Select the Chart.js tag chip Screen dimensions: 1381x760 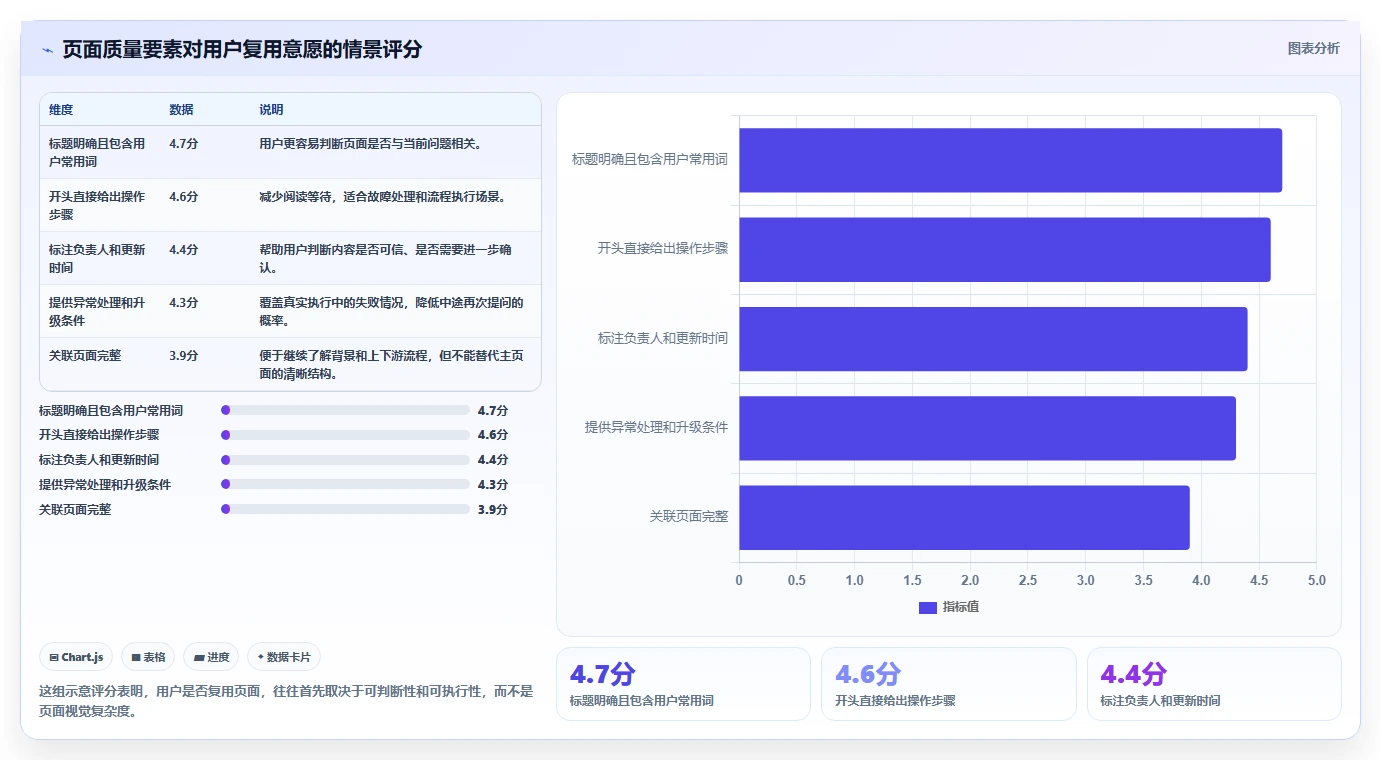pyautogui.click(x=77, y=657)
